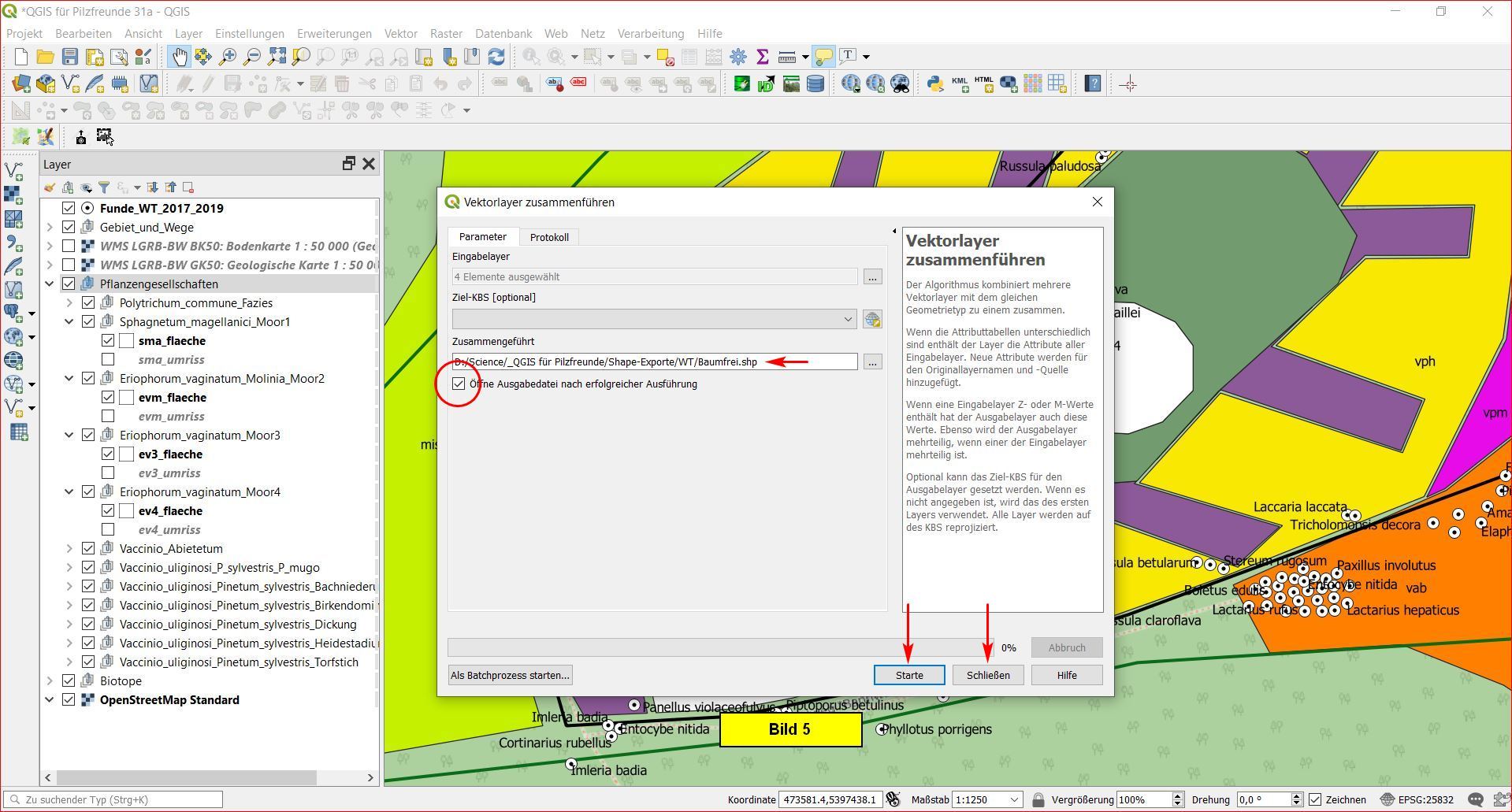Open the Vektor menu

coord(400,34)
